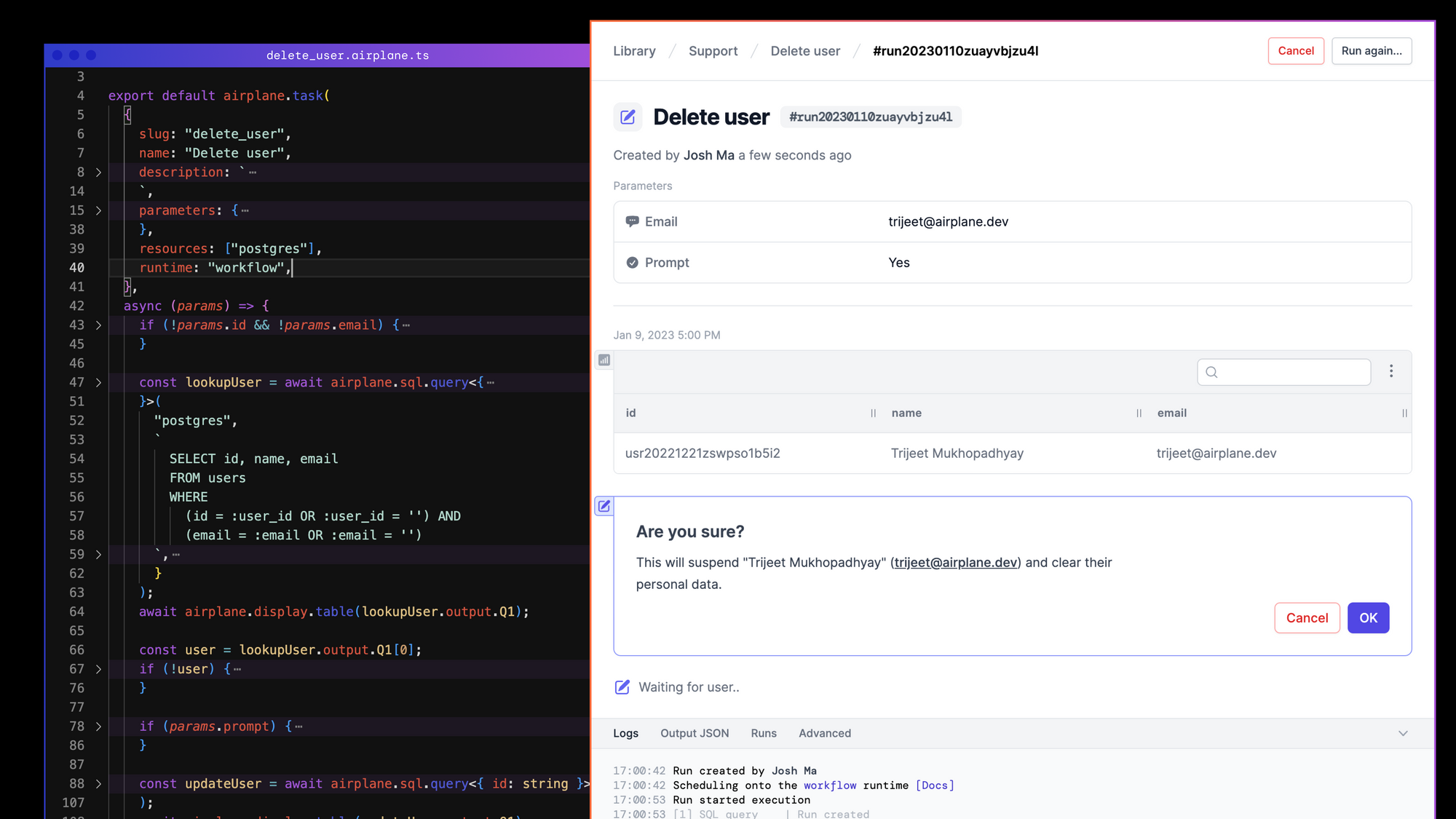Click the id column header

coord(630,413)
